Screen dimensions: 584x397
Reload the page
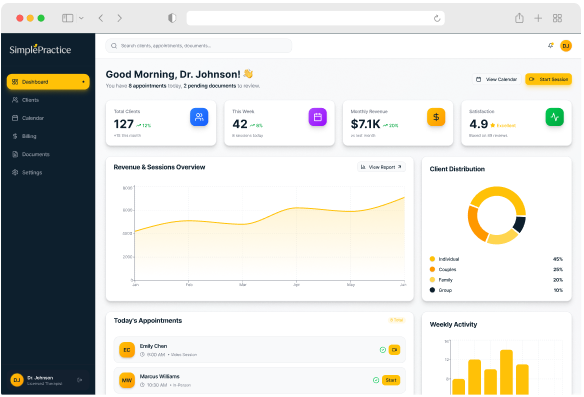click(437, 18)
